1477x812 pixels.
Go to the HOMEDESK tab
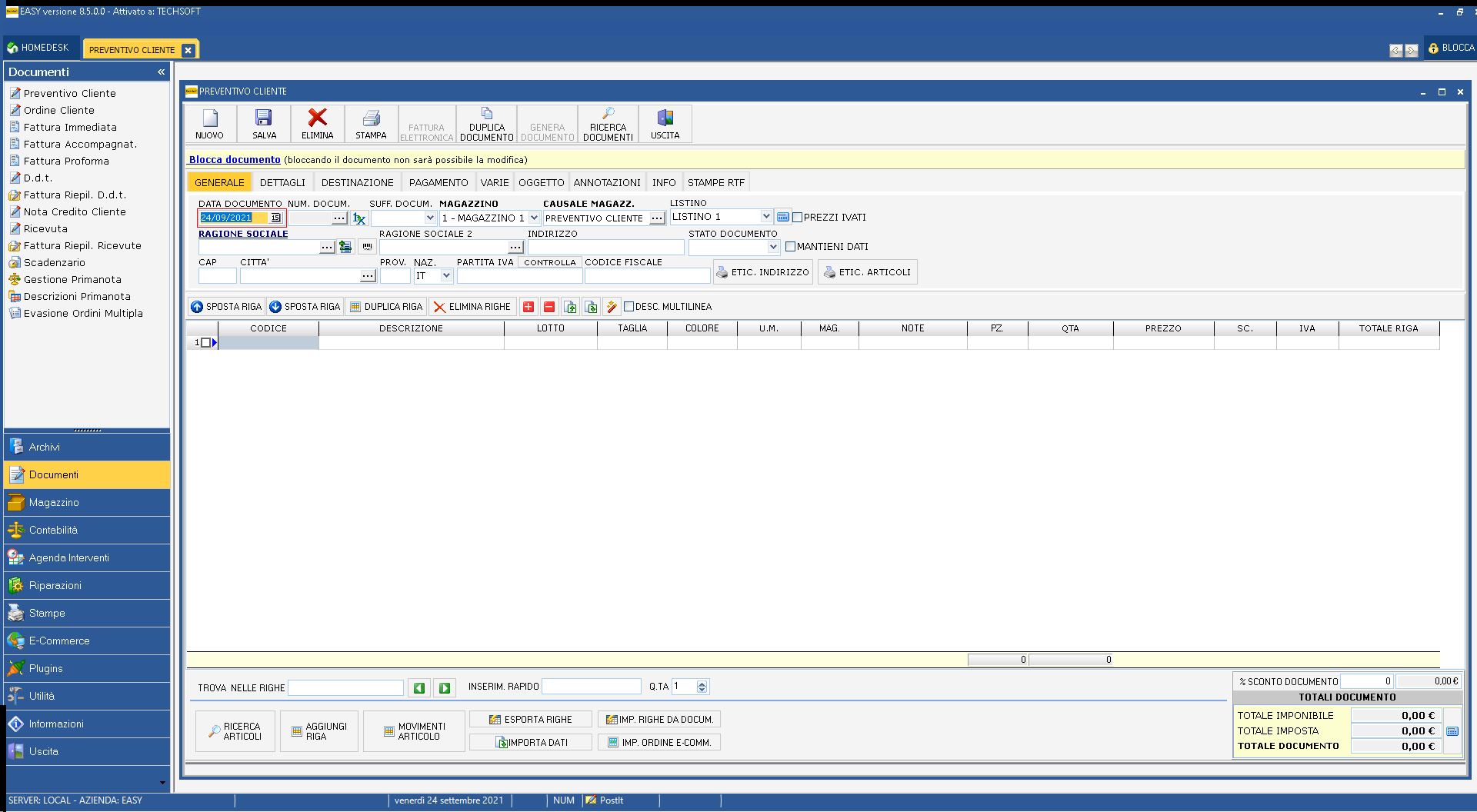coord(39,48)
